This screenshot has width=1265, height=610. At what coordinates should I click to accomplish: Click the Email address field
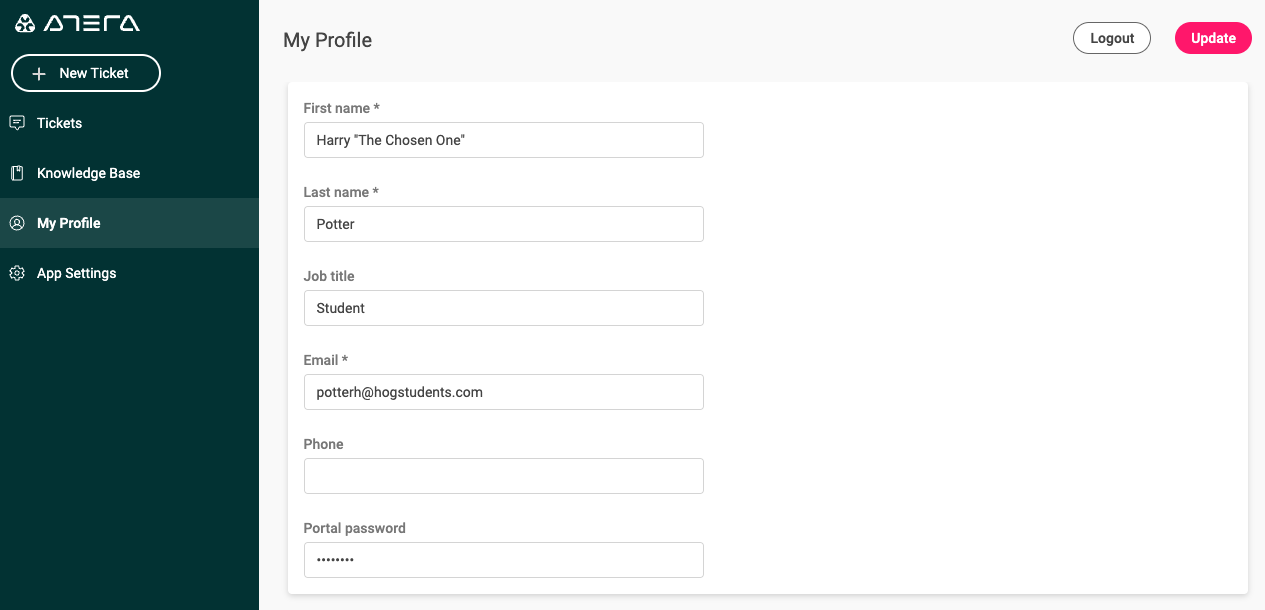tap(504, 392)
